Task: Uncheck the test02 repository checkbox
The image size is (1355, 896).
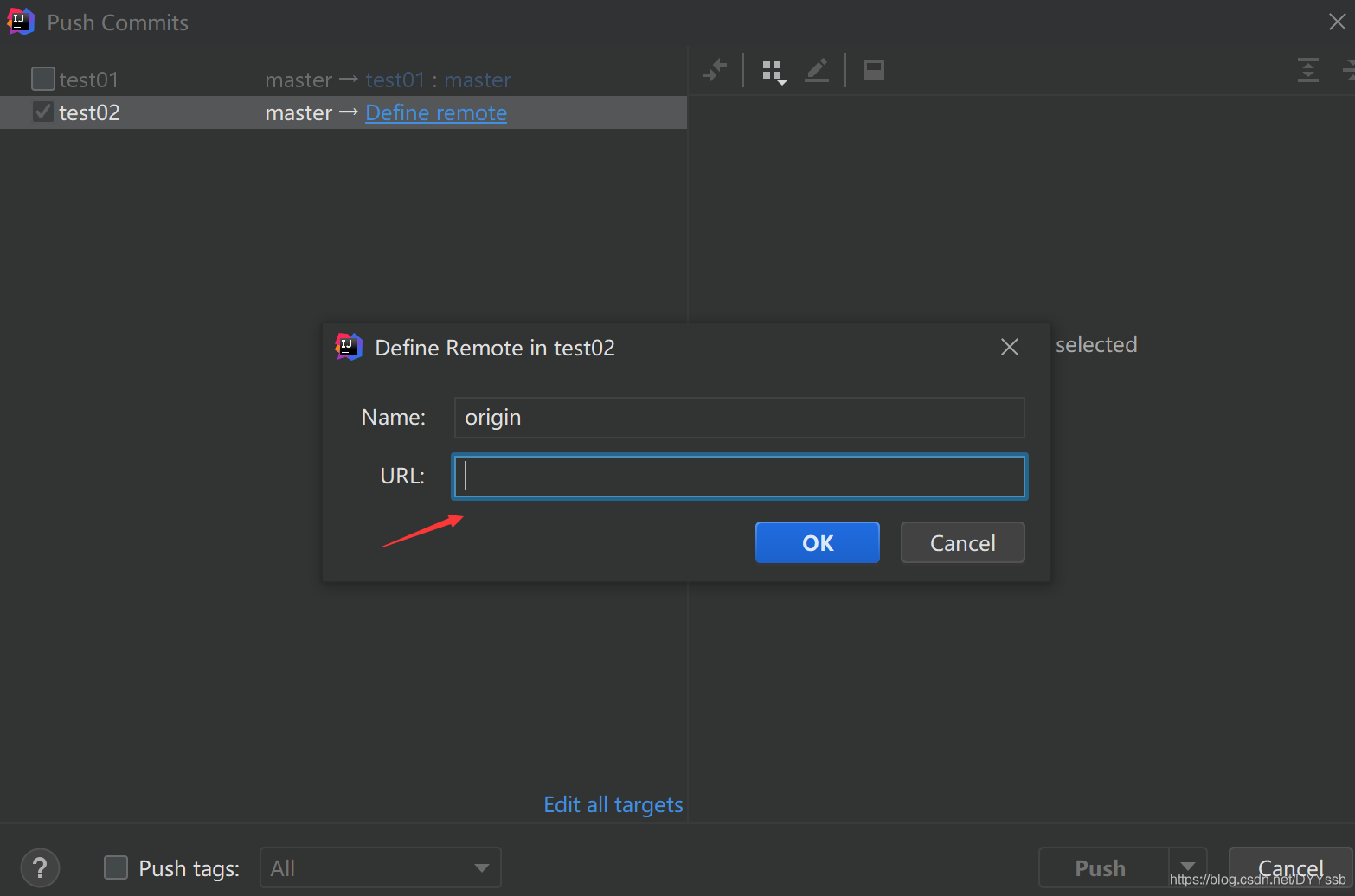Action: (42, 111)
